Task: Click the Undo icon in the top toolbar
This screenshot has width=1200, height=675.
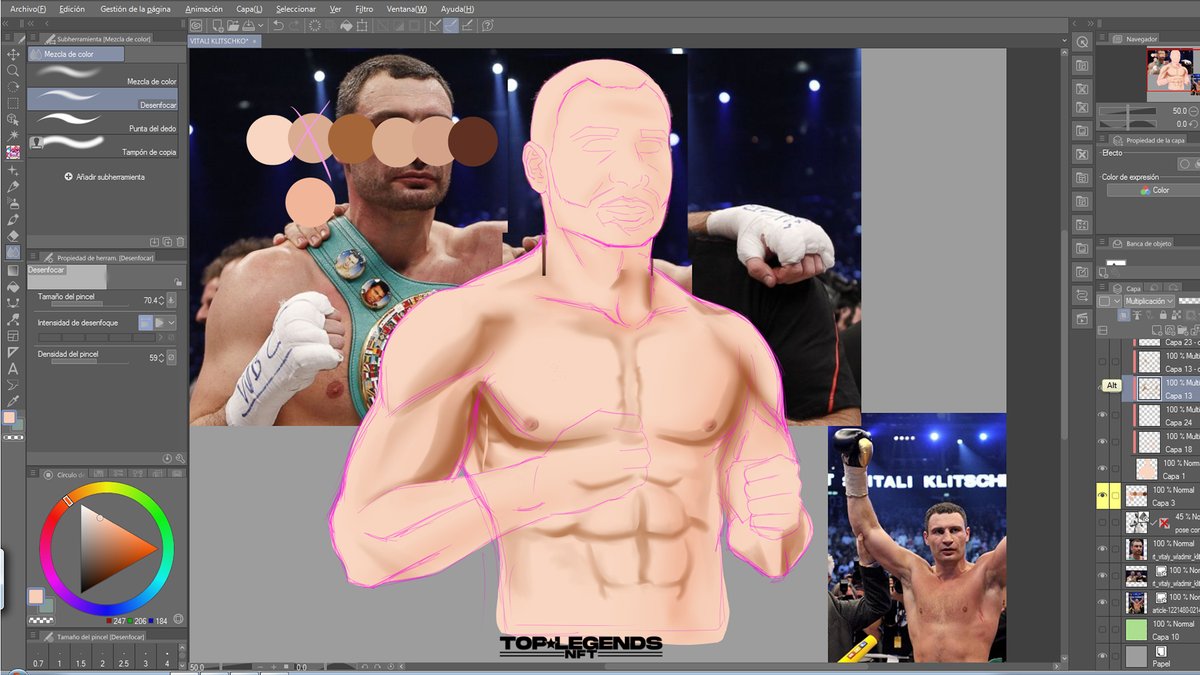Action: tap(279, 25)
